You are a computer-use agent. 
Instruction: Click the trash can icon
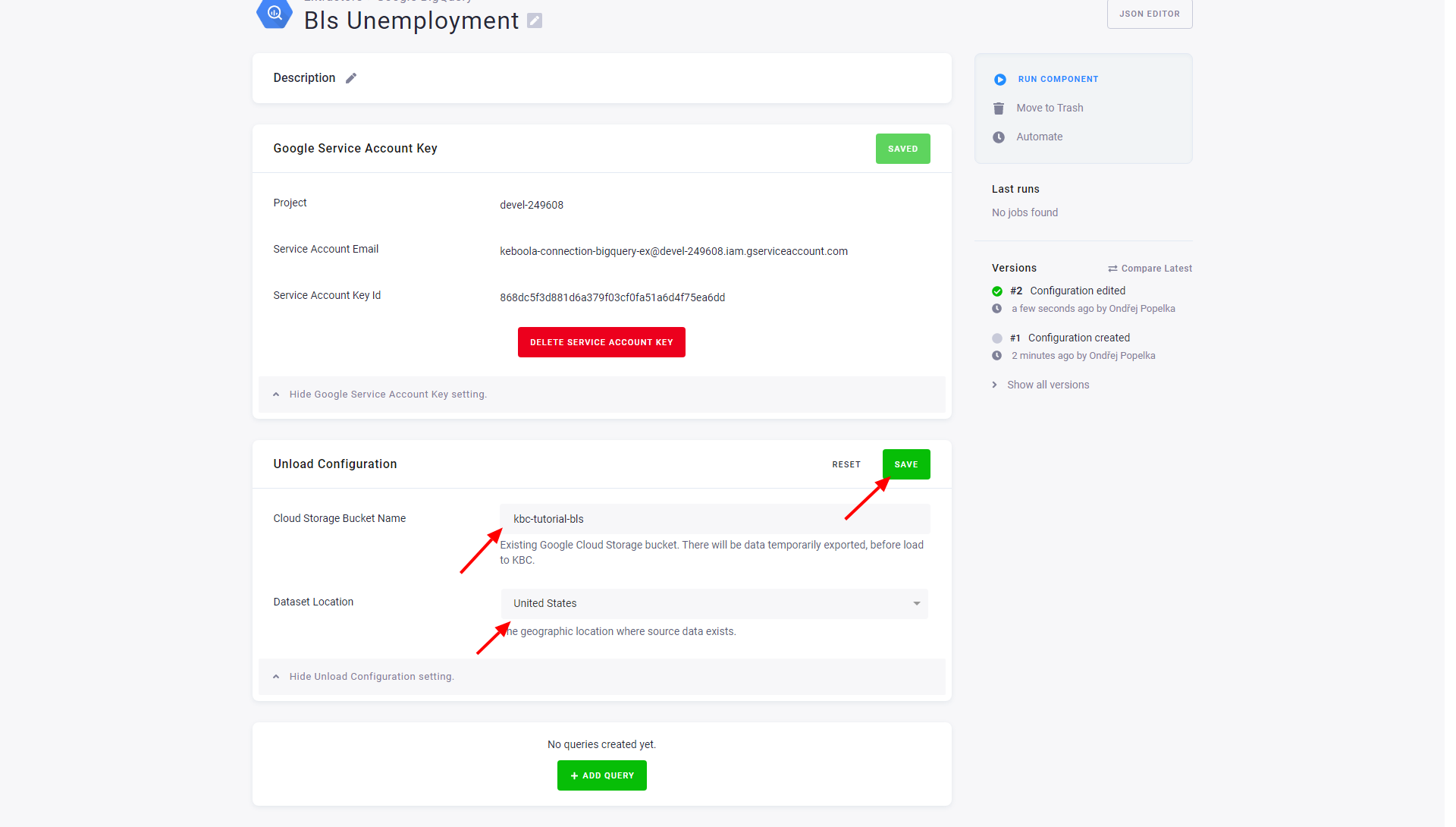tap(999, 108)
